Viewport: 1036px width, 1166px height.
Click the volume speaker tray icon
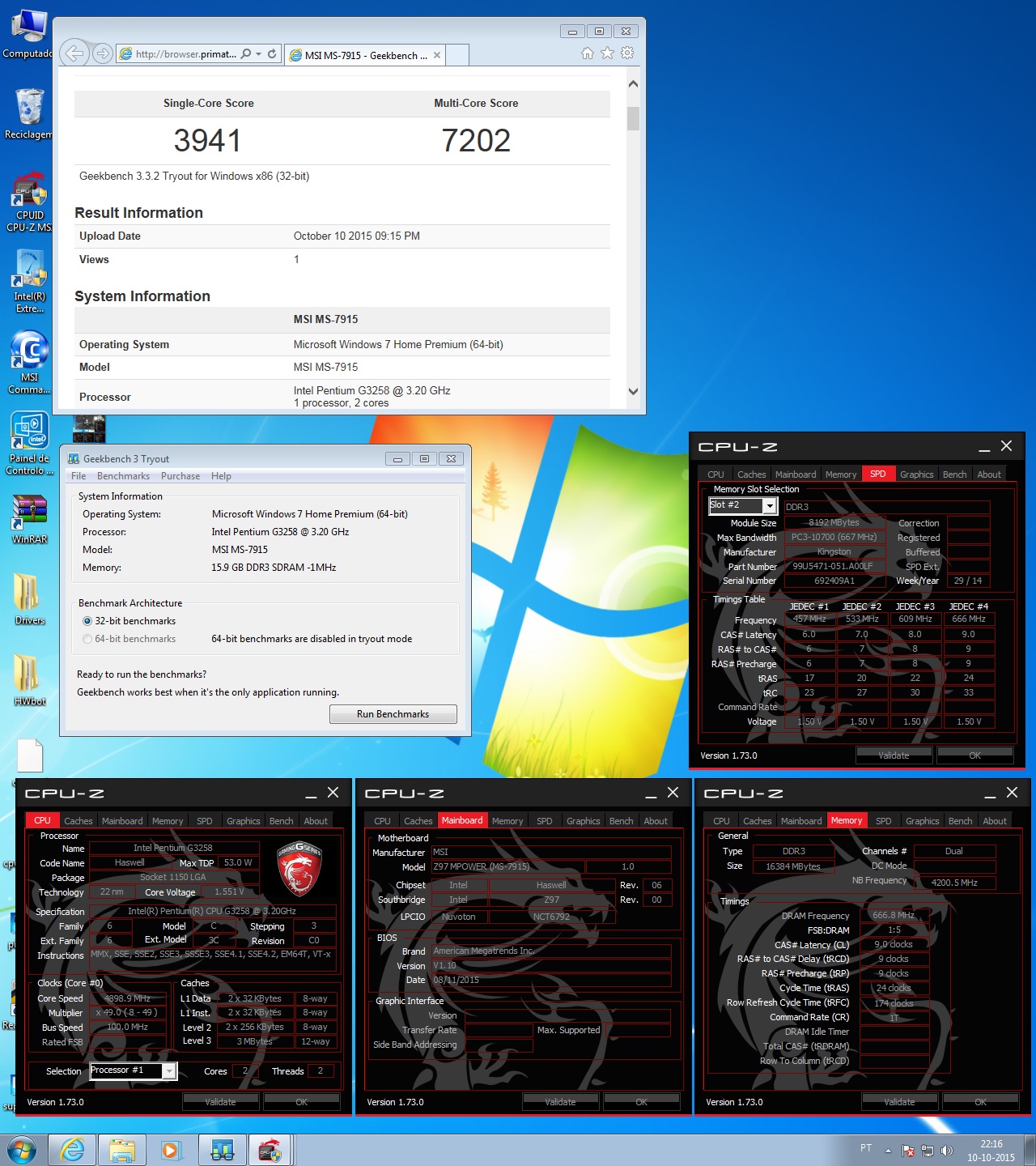pyautogui.click(x=947, y=1151)
